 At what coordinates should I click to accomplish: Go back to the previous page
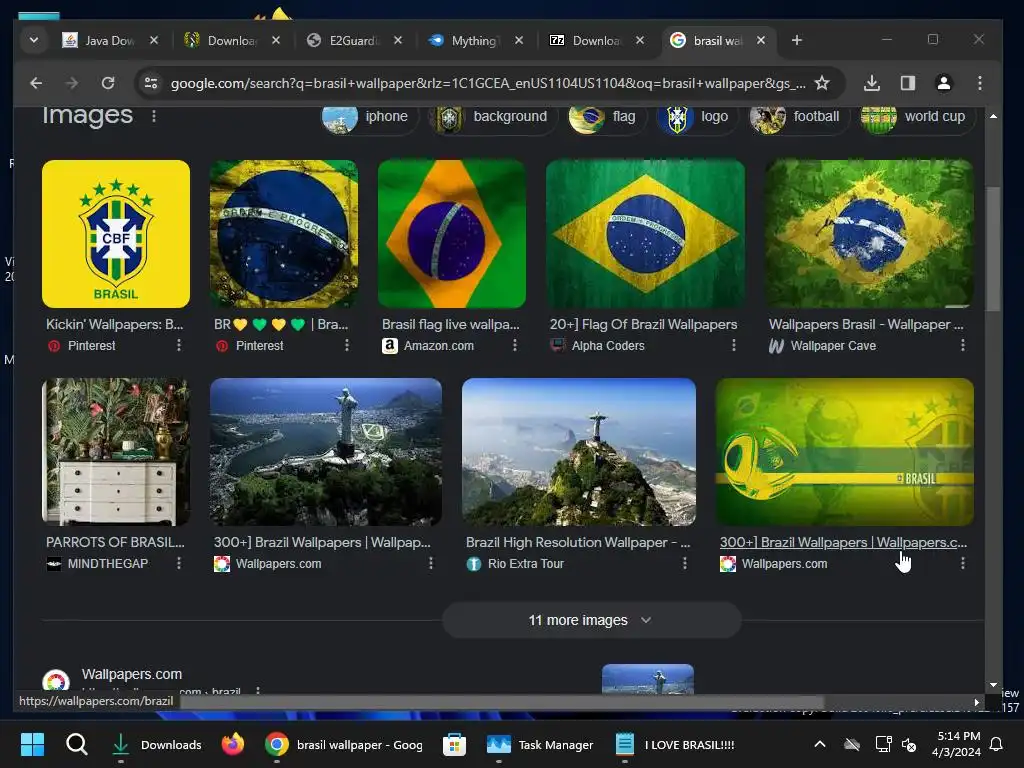[36, 83]
